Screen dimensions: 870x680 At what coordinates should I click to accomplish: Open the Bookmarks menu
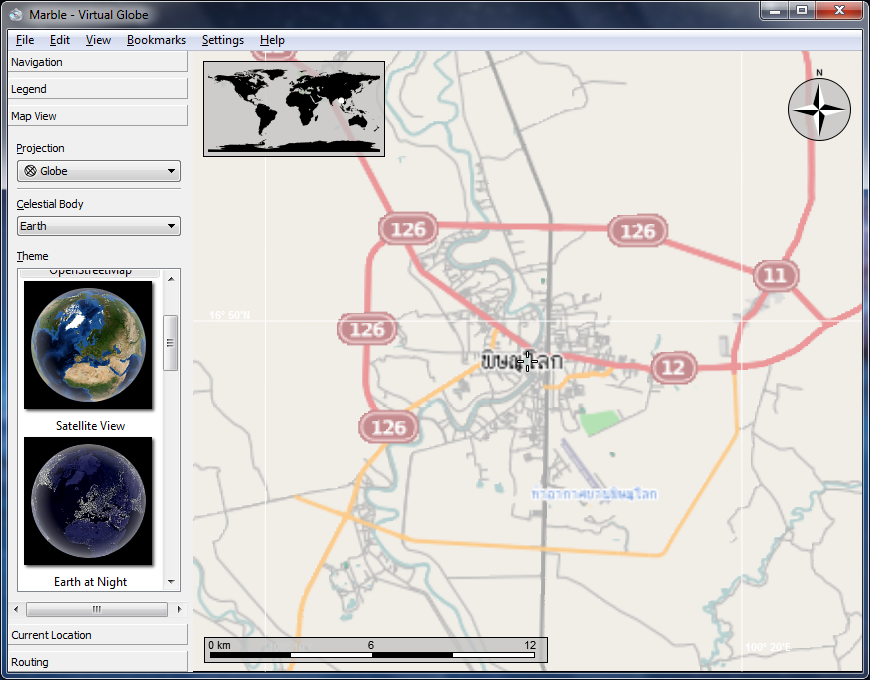point(156,40)
